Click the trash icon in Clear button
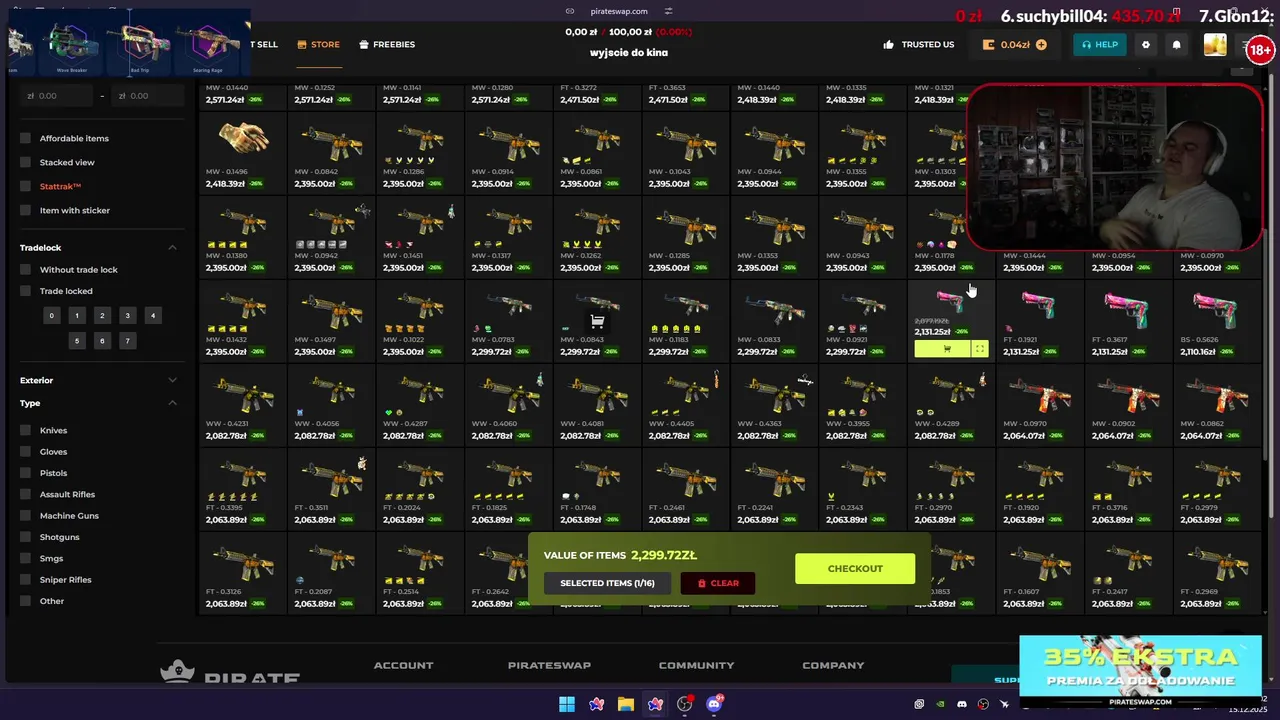 tap(702, 583)
